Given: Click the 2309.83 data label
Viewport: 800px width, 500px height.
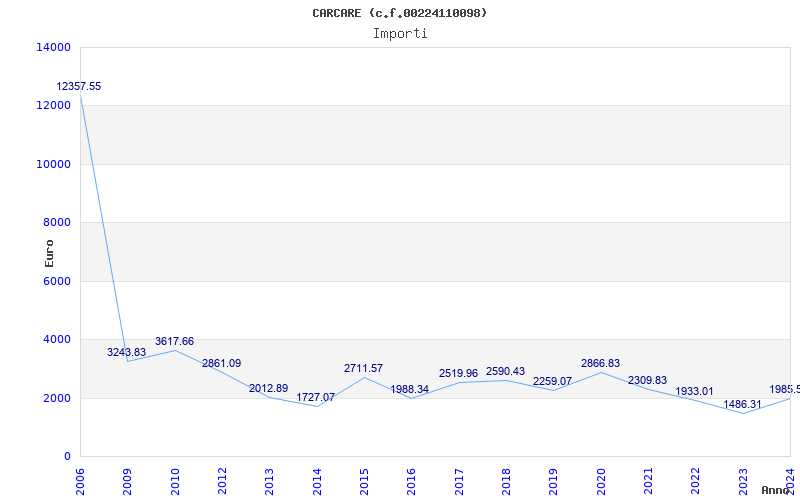Looking at the screenshot, I should 647,380.
